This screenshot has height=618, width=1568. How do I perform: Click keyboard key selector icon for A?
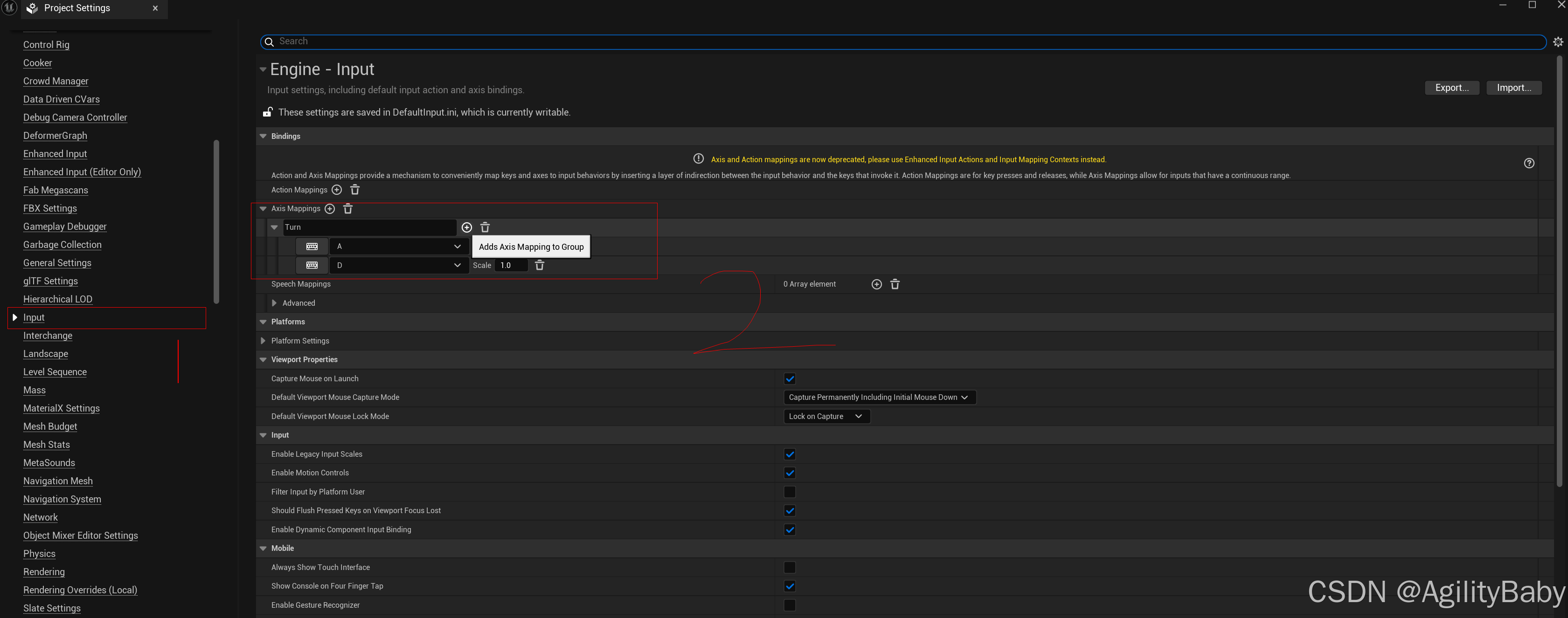coord(312,247)
